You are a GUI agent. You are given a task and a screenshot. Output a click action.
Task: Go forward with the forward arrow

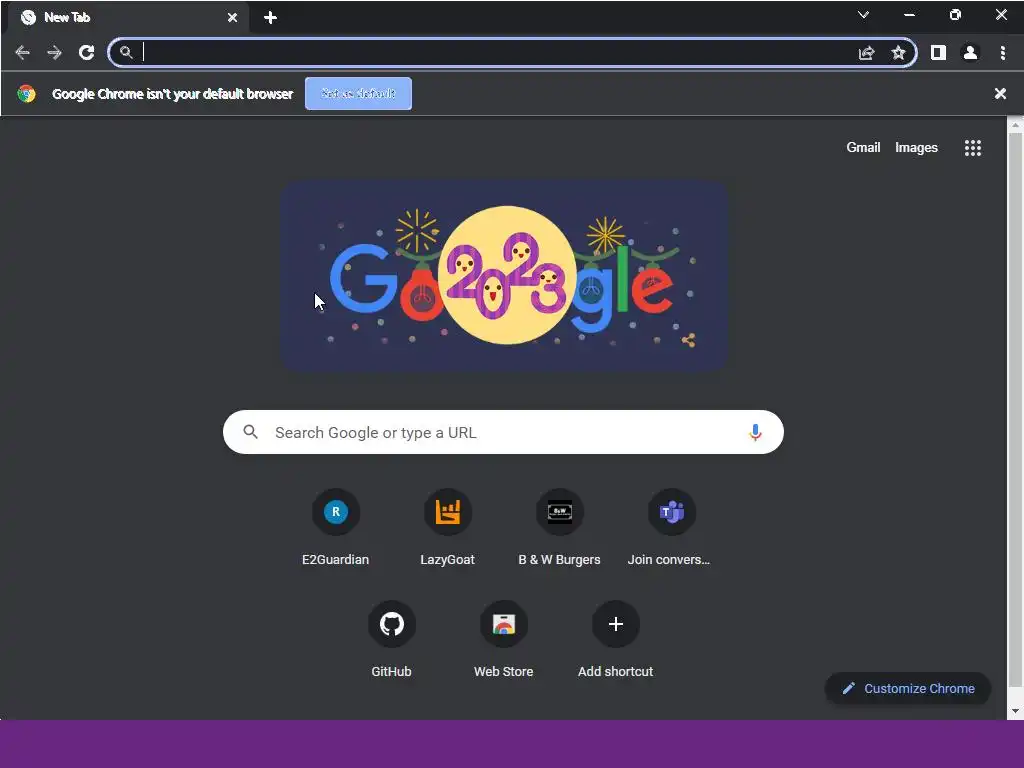54,53
